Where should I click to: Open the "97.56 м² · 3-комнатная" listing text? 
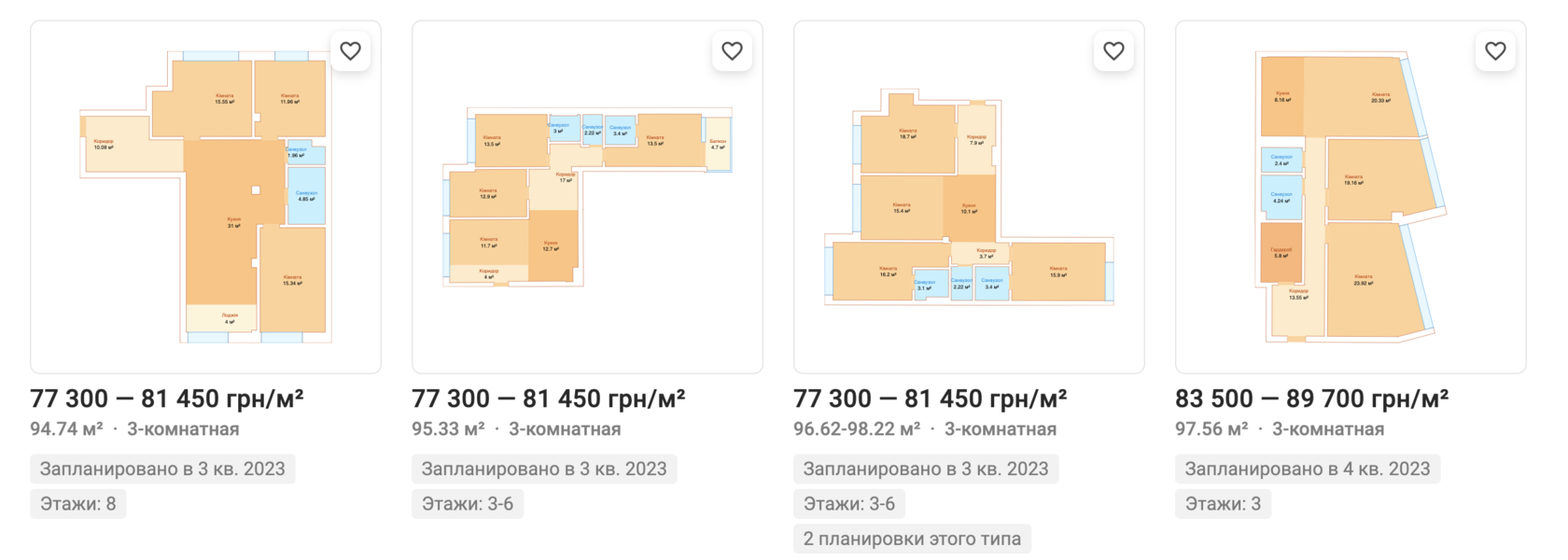pyautogui.click(x=1280, y=429)
